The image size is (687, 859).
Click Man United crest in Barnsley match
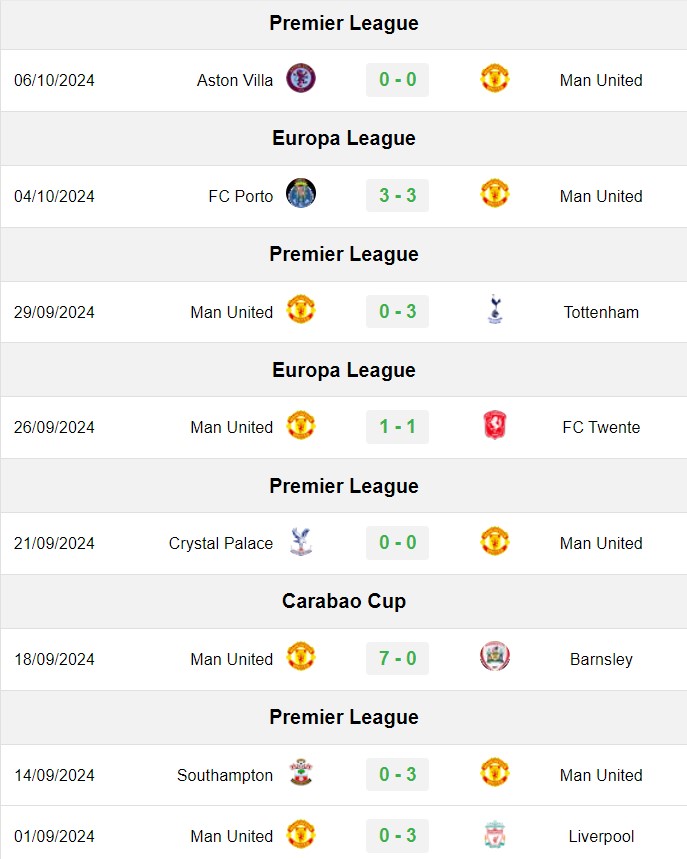click(301, 657)
